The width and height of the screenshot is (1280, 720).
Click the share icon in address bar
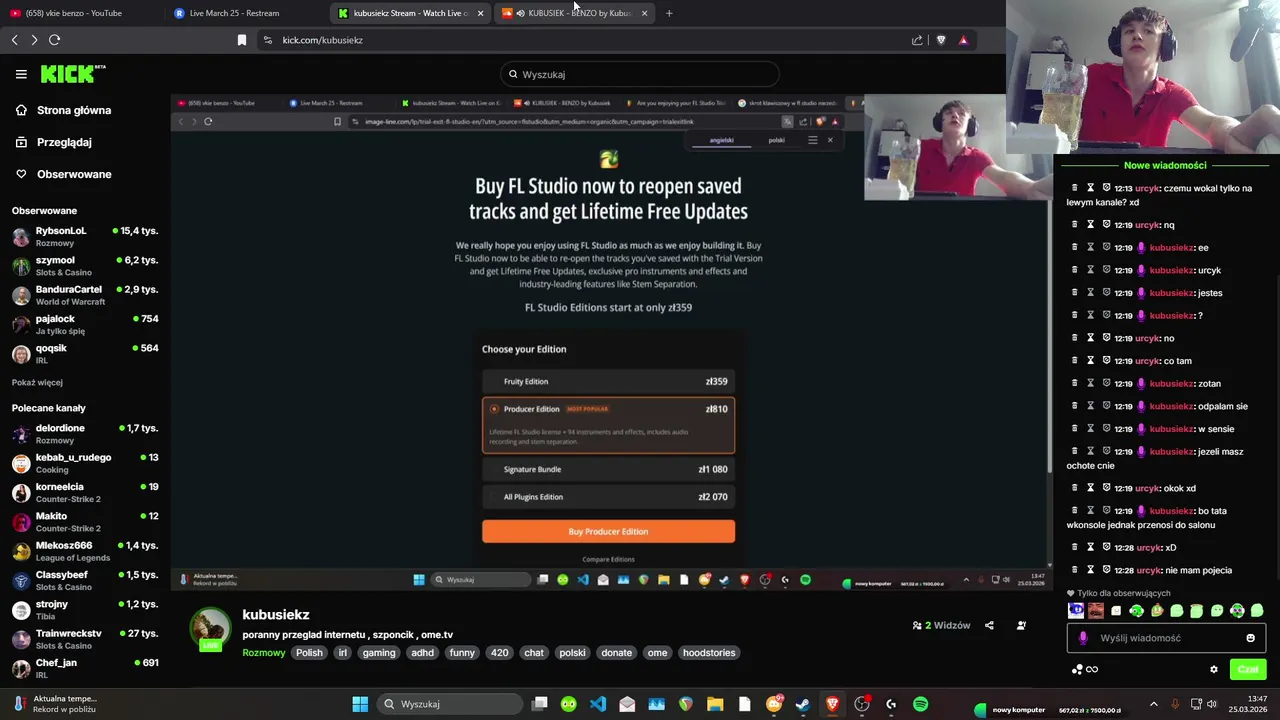(x=917, y=40)
